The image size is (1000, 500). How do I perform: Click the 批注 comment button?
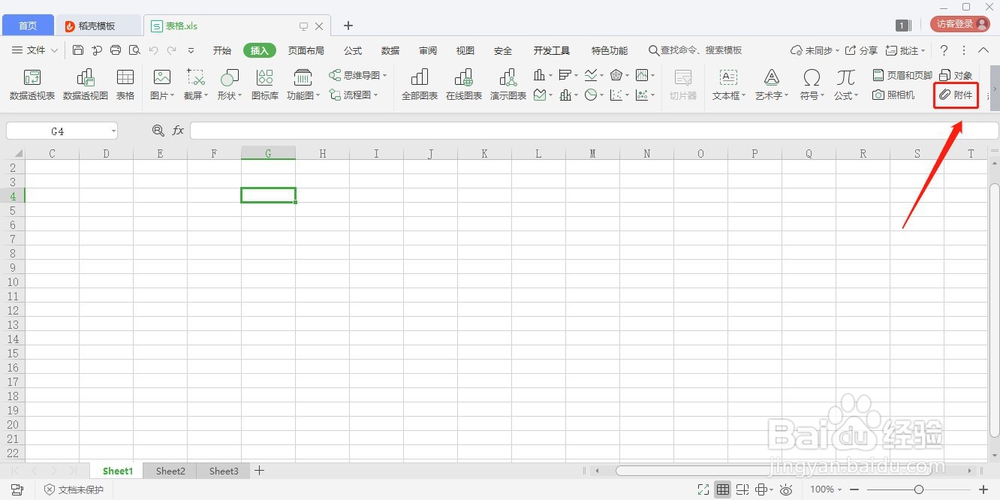tap(905, 50)
